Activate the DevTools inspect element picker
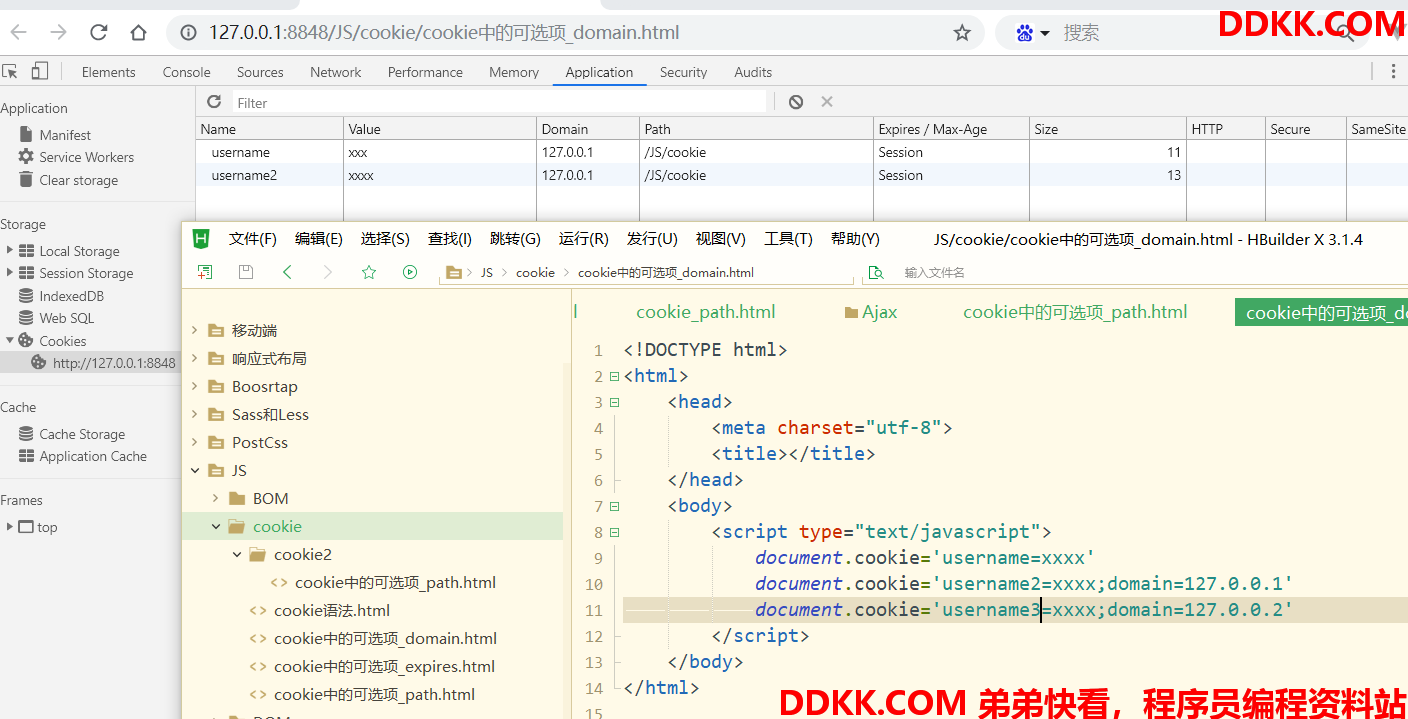1408x719 pixels. 10,71
